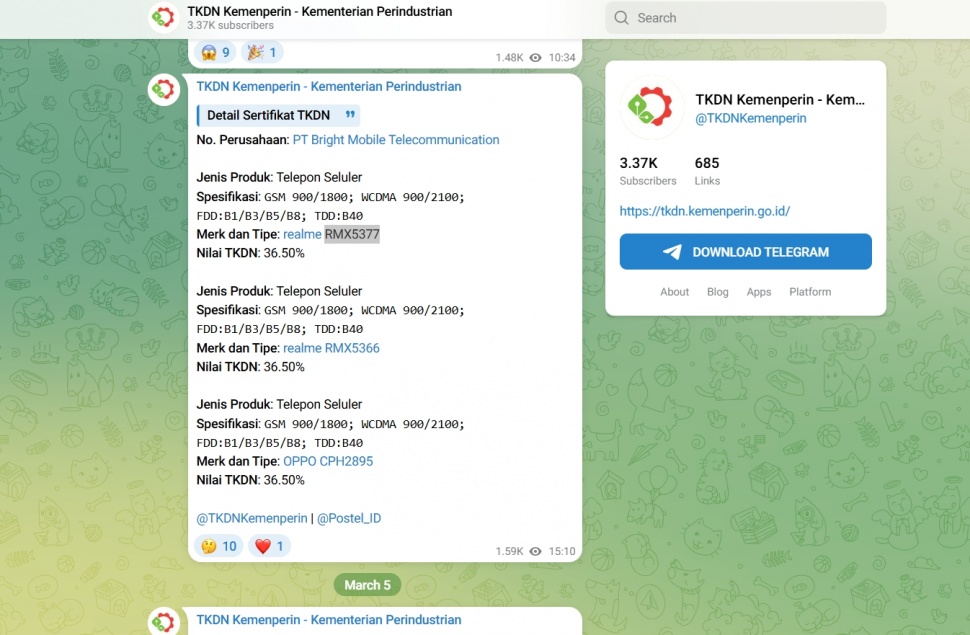Image resolution: width=970 pixels, height=635 pixels.
Task: Open the @TKDNKemenperin handle in info card
Action: (x=750, y=118)
